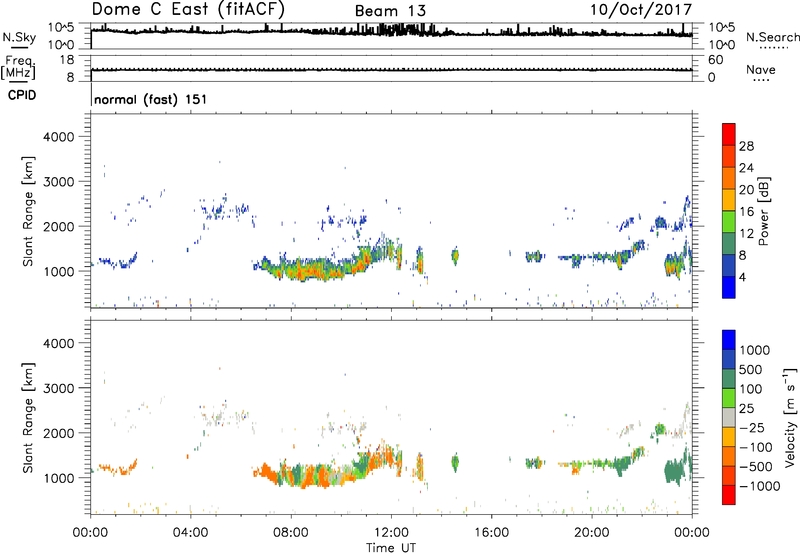Pick the red bottom segment of velocity colorbar
The width and height of the screenshot is (800, 554).
point(729,495)
